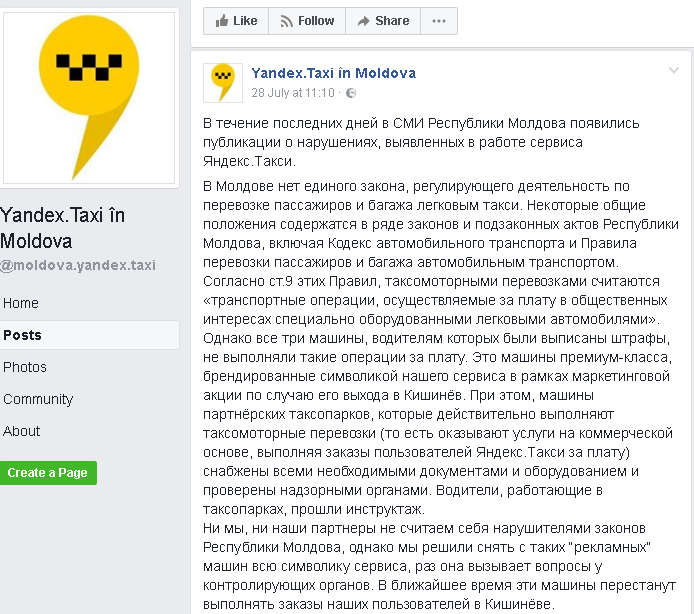Go to the Home section
This screenshot has width=694, height=614.
[21, 303]
